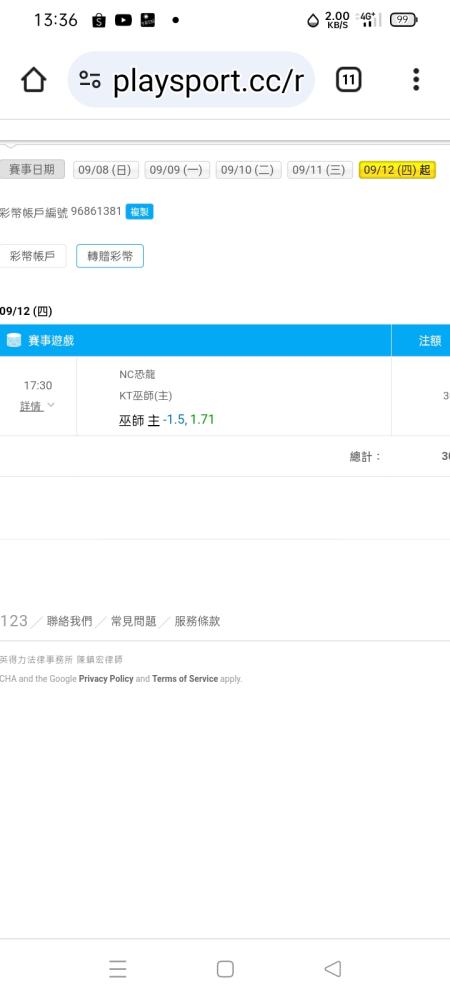Screen dimensions: 450x1000
Task: Open the 常見問題 footer link
Action: coord(133,621)
